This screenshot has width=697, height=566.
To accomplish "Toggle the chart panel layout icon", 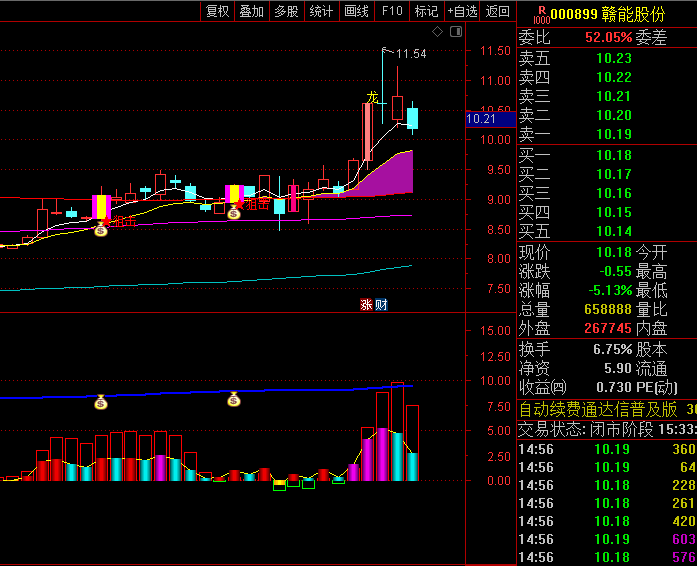I will [x=456, y=32].
